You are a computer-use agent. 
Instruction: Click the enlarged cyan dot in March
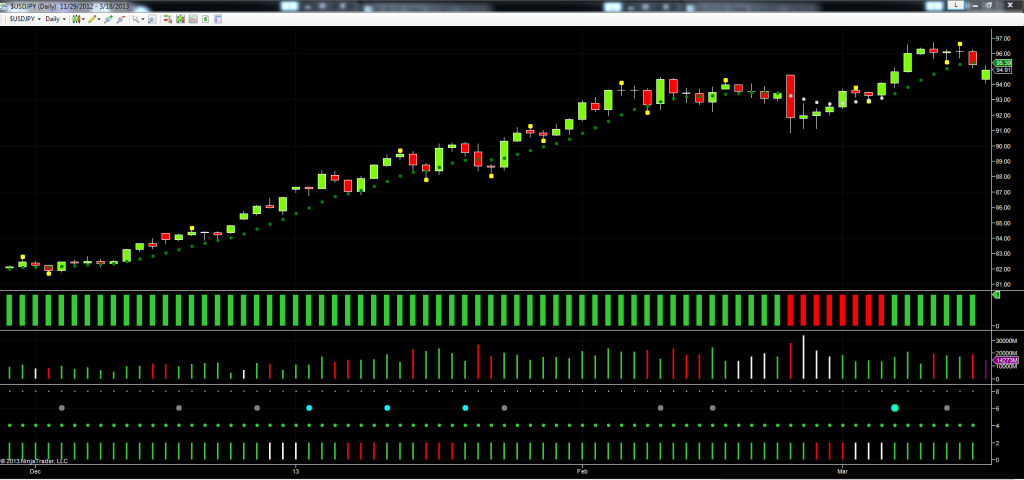pyautogui.click(x=895, y=408)
